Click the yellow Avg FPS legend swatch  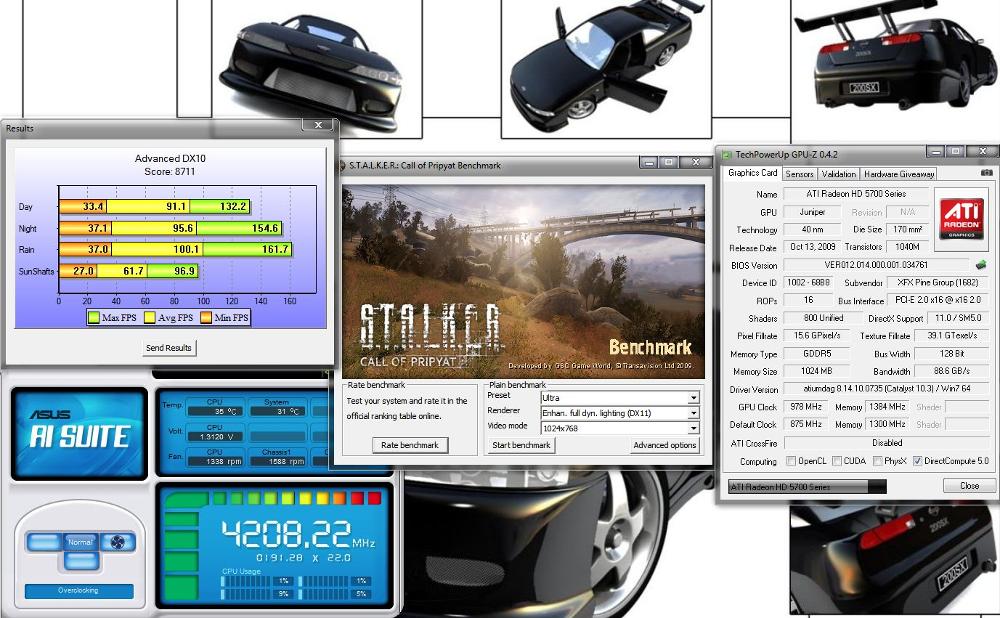(150, 317)
